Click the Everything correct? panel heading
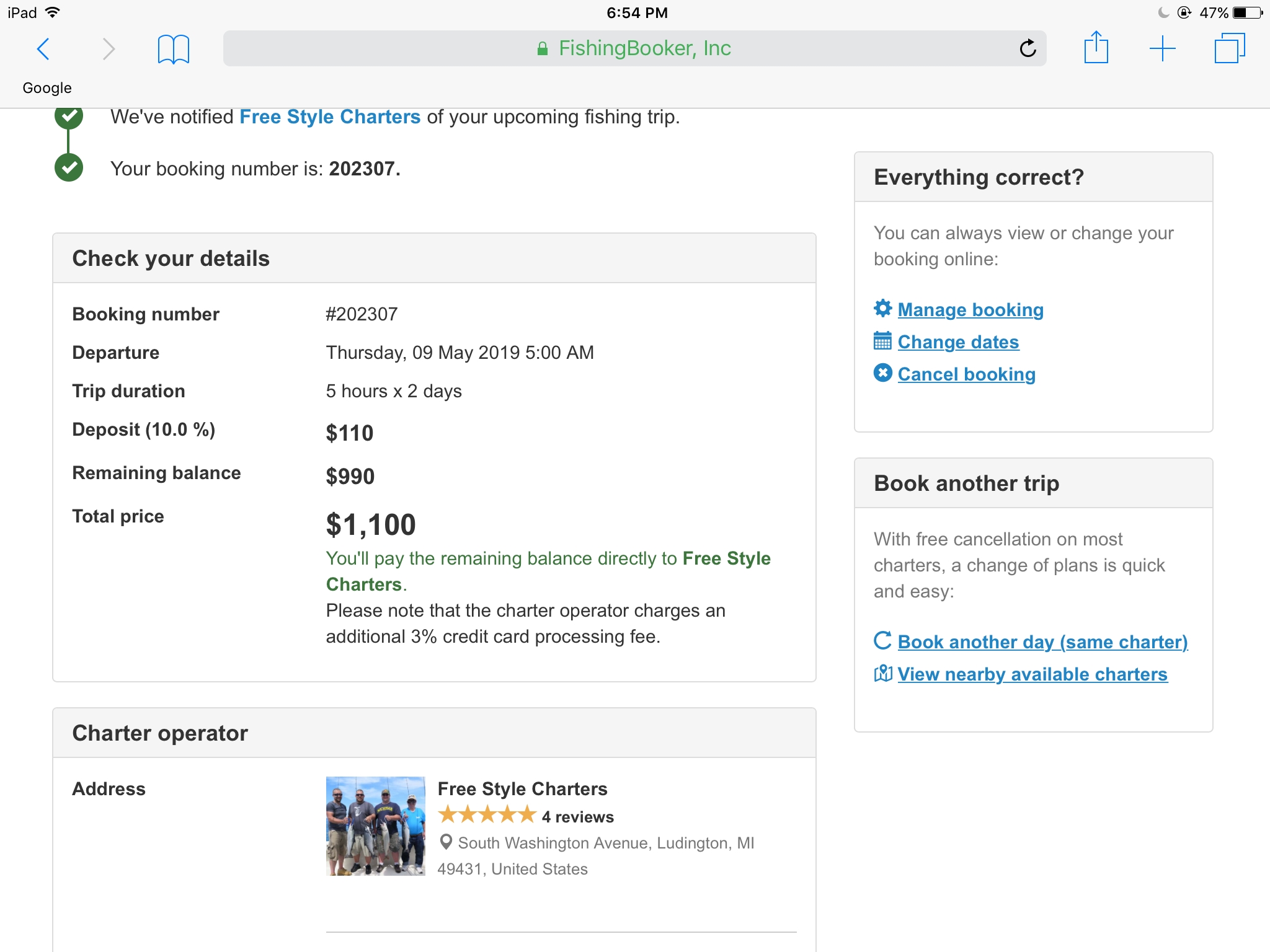Viewport: 1270px width, 952px height. [x=979, y=177]
